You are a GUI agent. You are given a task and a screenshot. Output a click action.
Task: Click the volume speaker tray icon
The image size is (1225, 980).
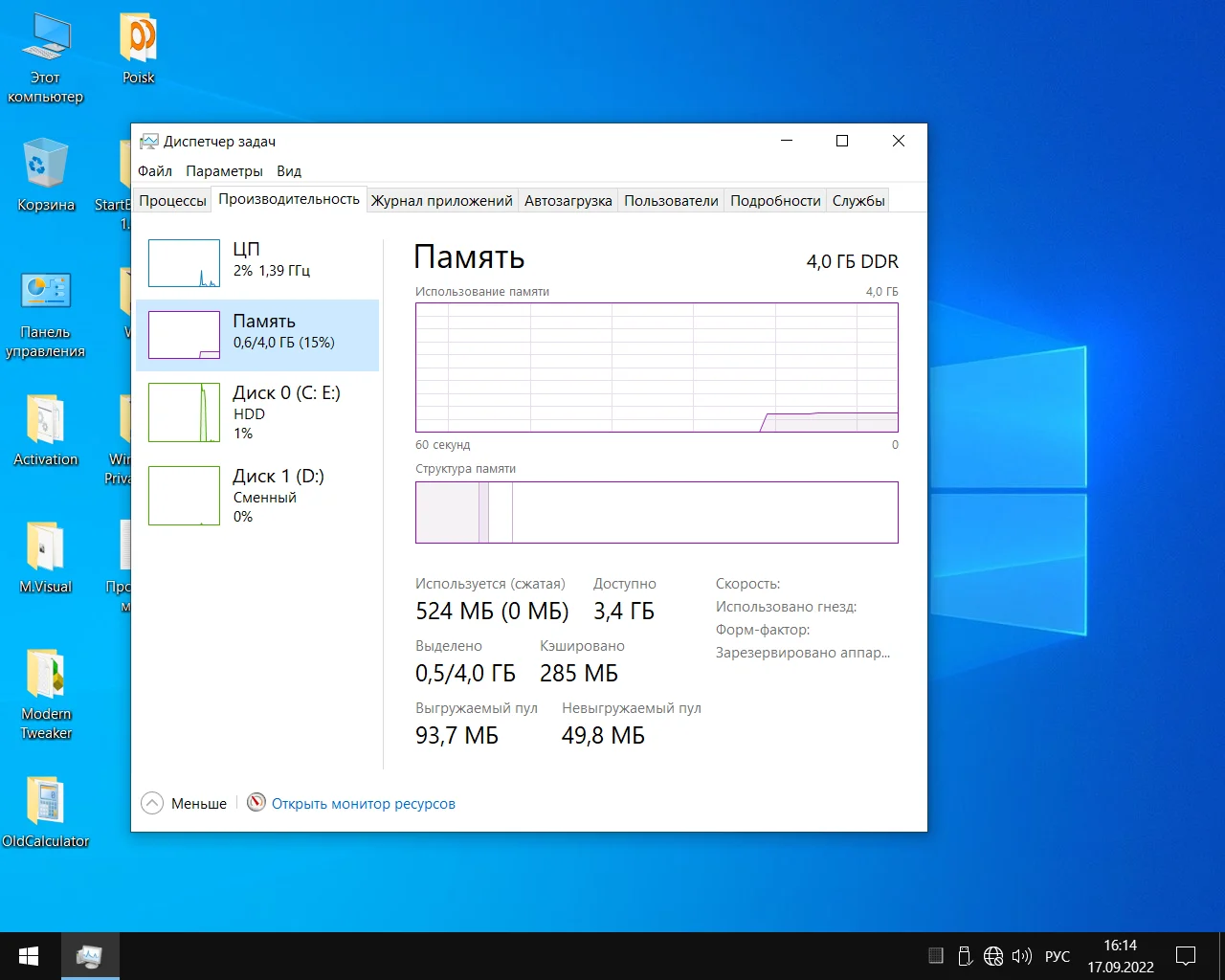(1022, 956)
